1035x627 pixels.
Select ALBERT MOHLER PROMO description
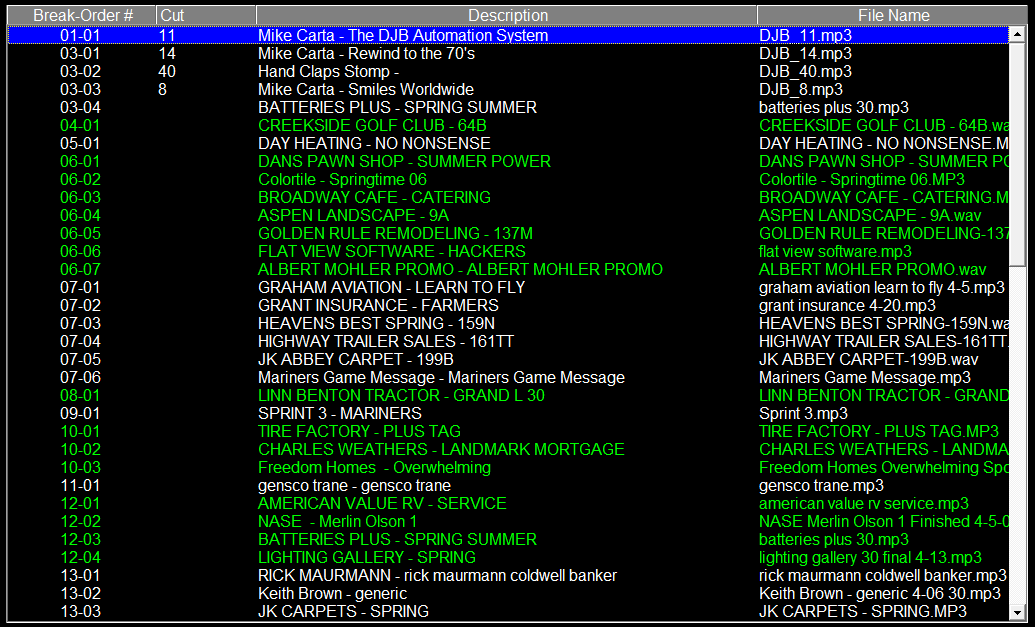(x=460, y=269)
